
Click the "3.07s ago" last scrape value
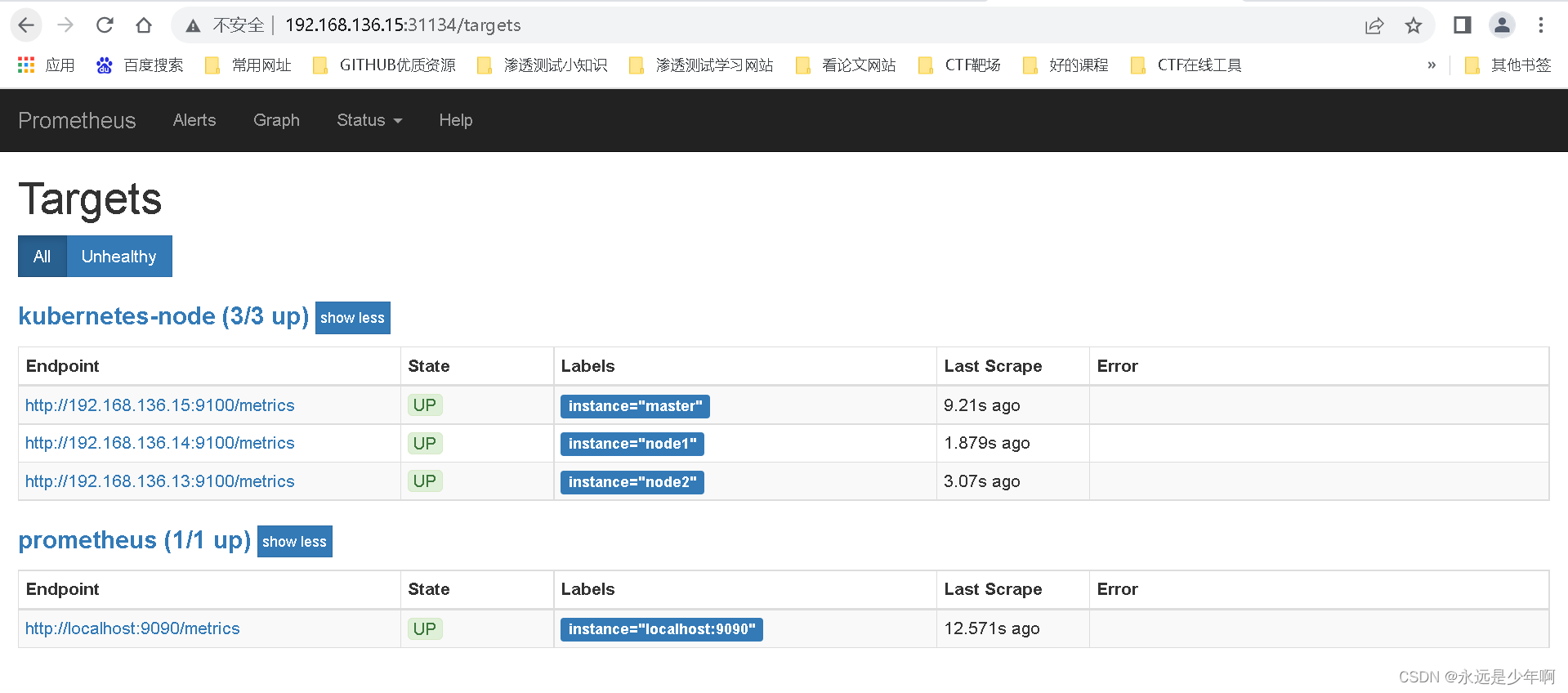point(982,481)
